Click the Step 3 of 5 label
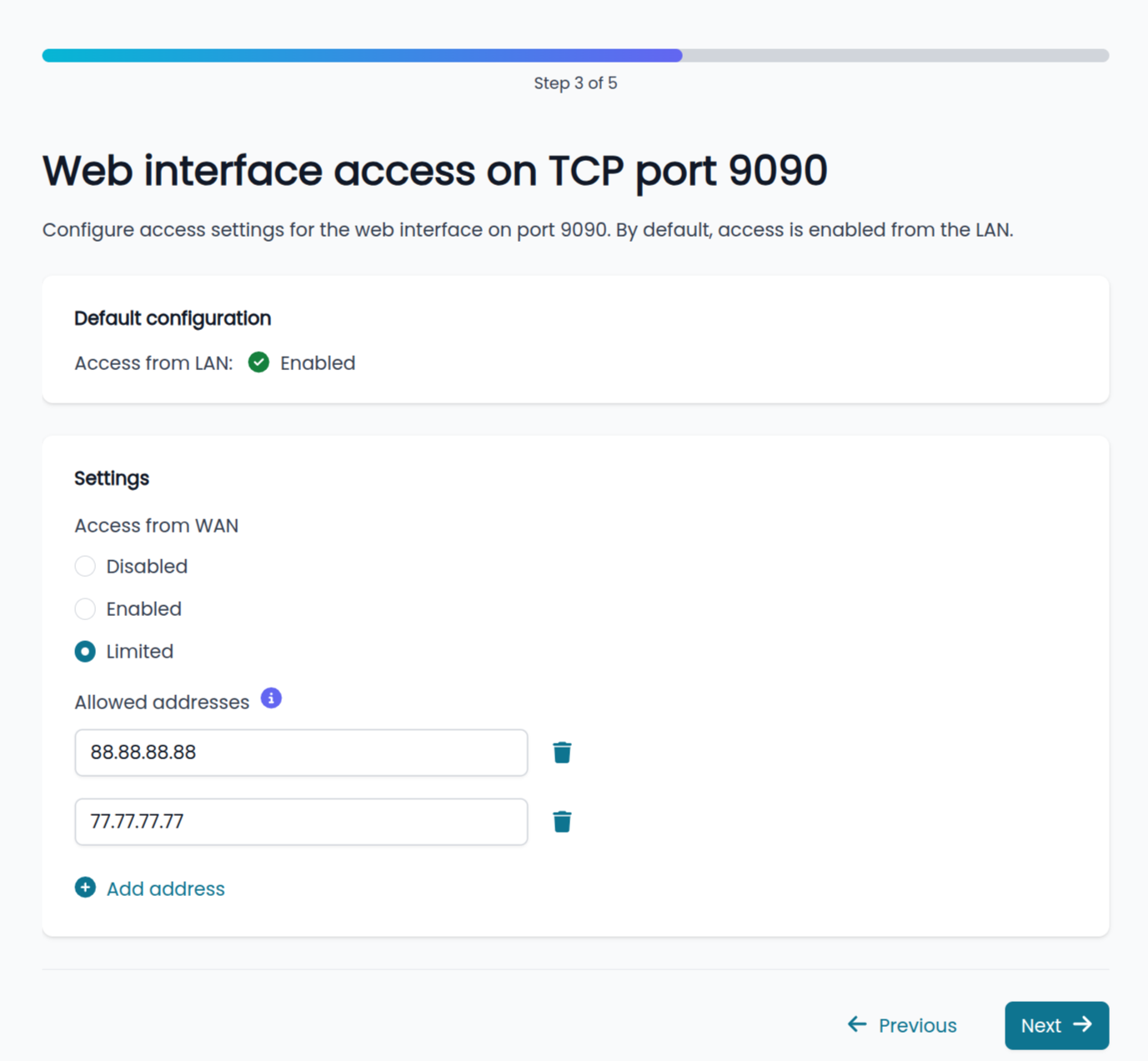Image resolution: width=1148 pixels, height=1061 pixels. [575, 83]
